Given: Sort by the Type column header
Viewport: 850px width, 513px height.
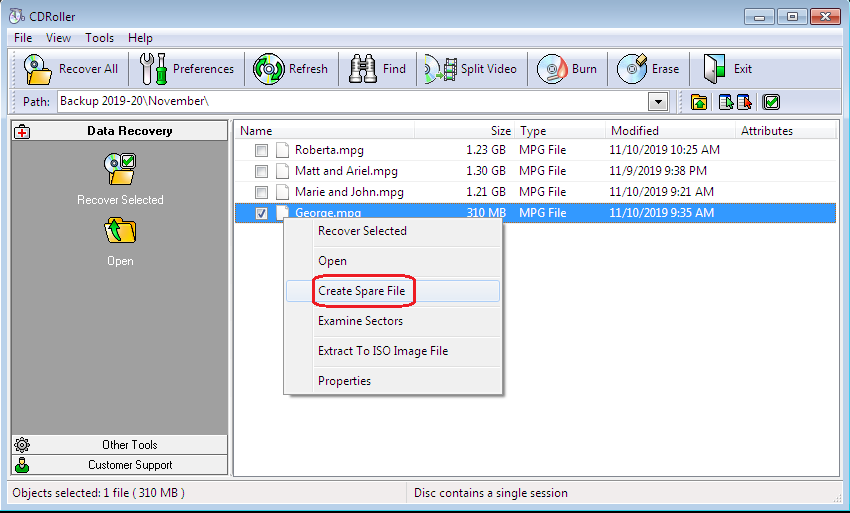Looking at the screenshot, I should [560, 131].
